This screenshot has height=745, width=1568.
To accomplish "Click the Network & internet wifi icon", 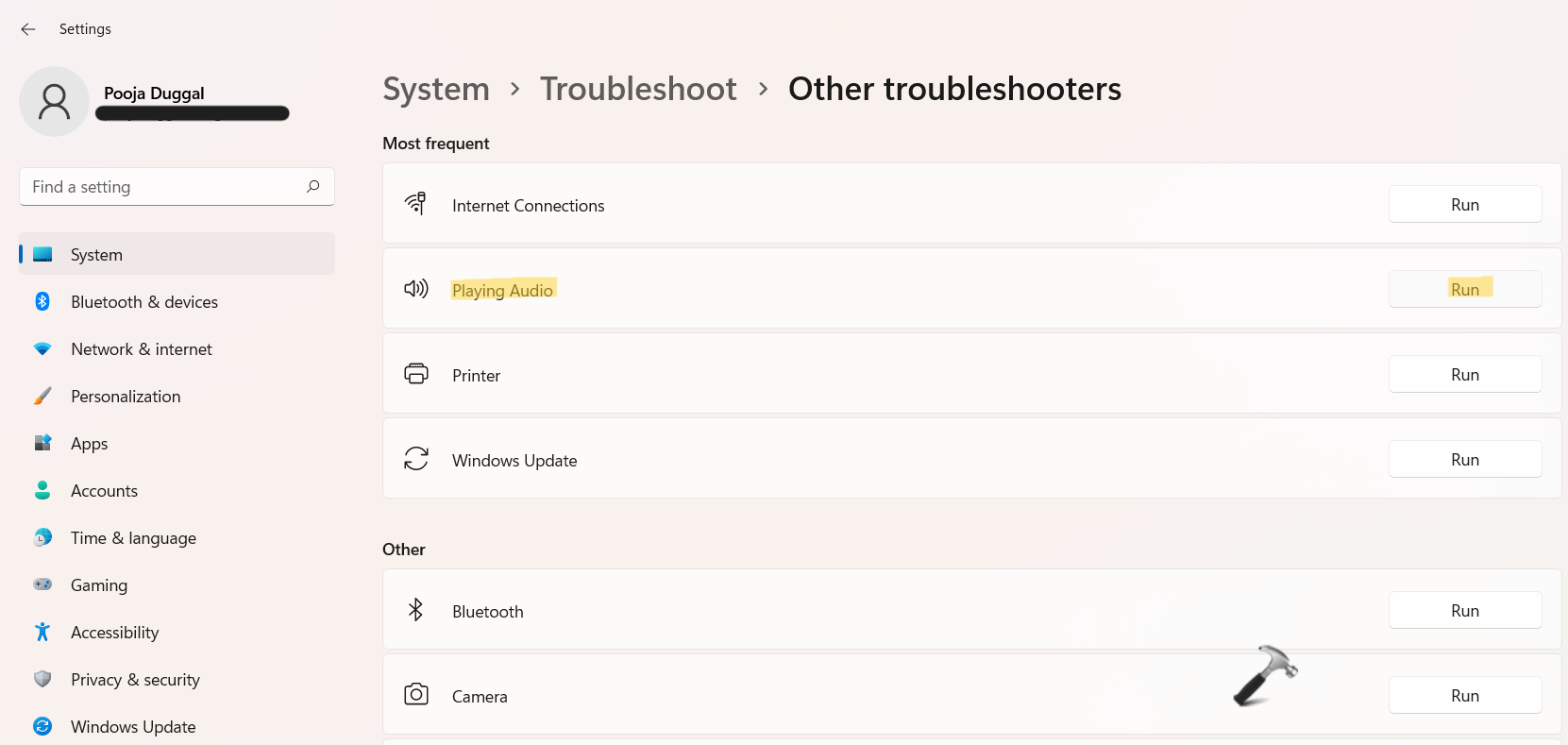I will (x=42, y=348).
